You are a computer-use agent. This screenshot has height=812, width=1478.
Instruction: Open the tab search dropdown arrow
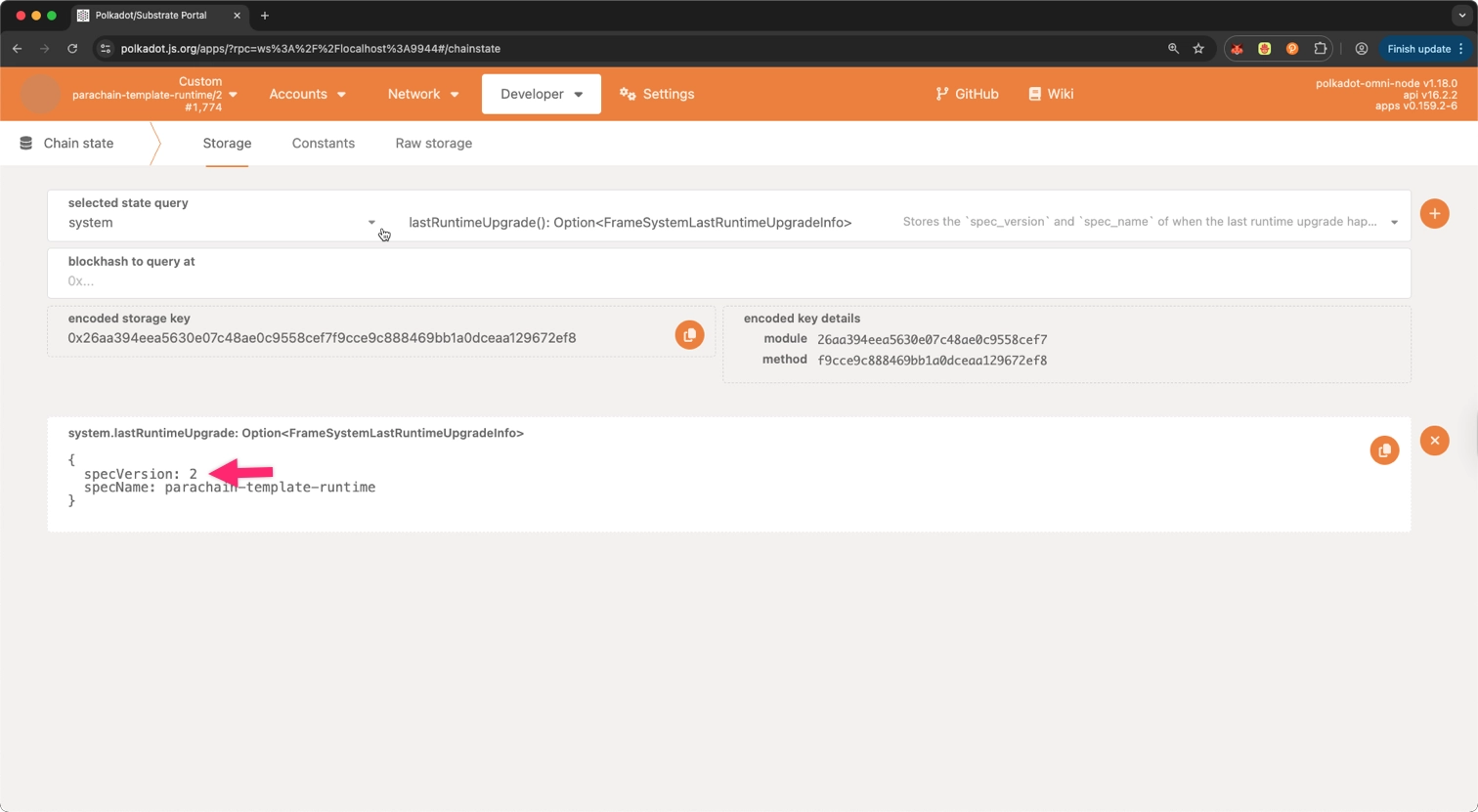[1461, 16]
